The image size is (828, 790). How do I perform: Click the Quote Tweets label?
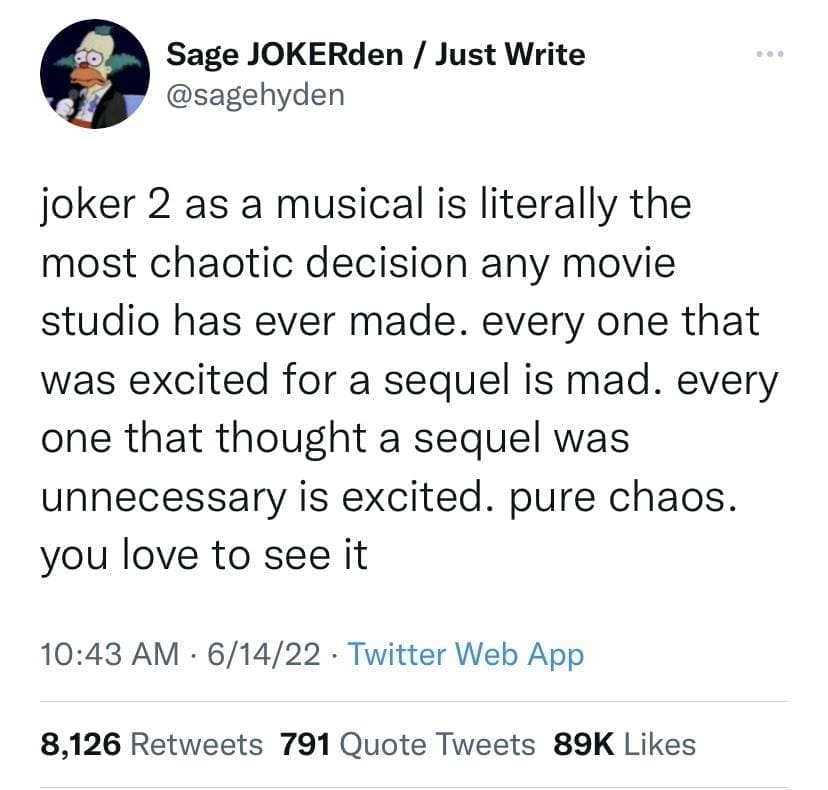click(x=438, y=744)
